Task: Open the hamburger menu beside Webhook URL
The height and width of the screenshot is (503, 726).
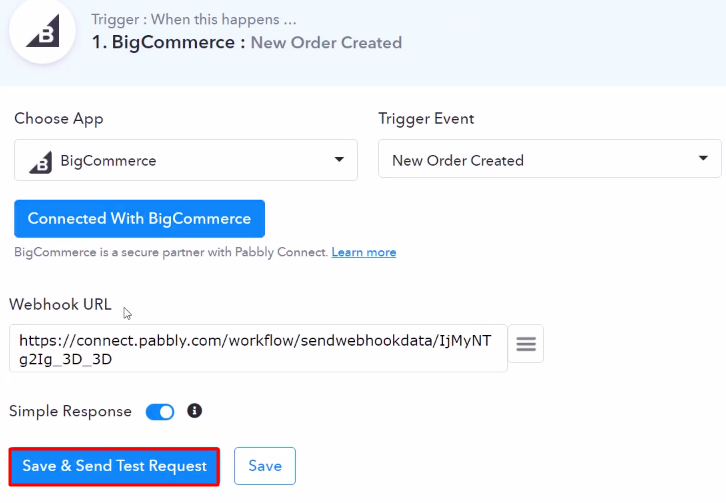Action: point(526,346)
